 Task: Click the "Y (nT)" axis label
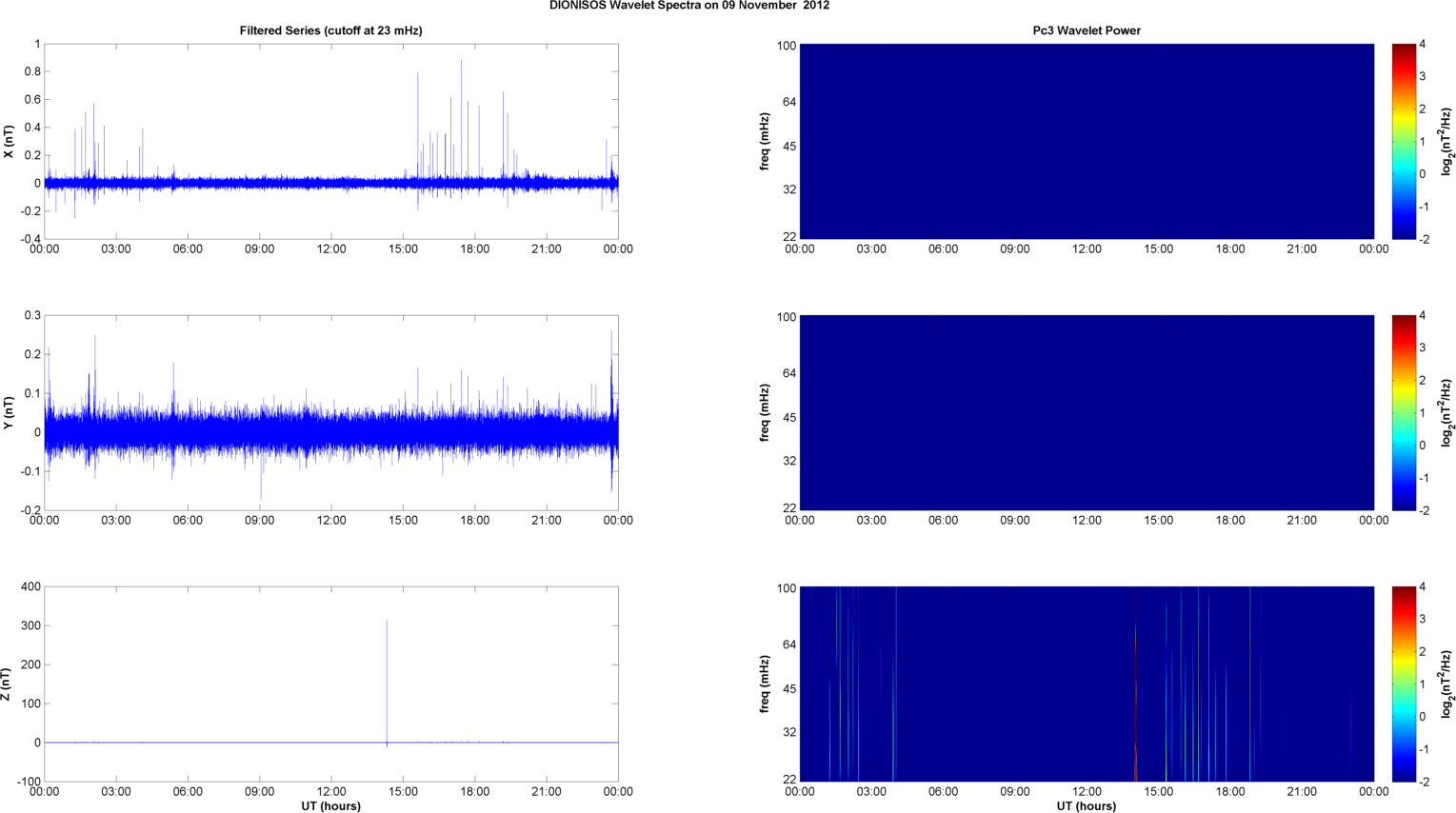pos(9,413)
